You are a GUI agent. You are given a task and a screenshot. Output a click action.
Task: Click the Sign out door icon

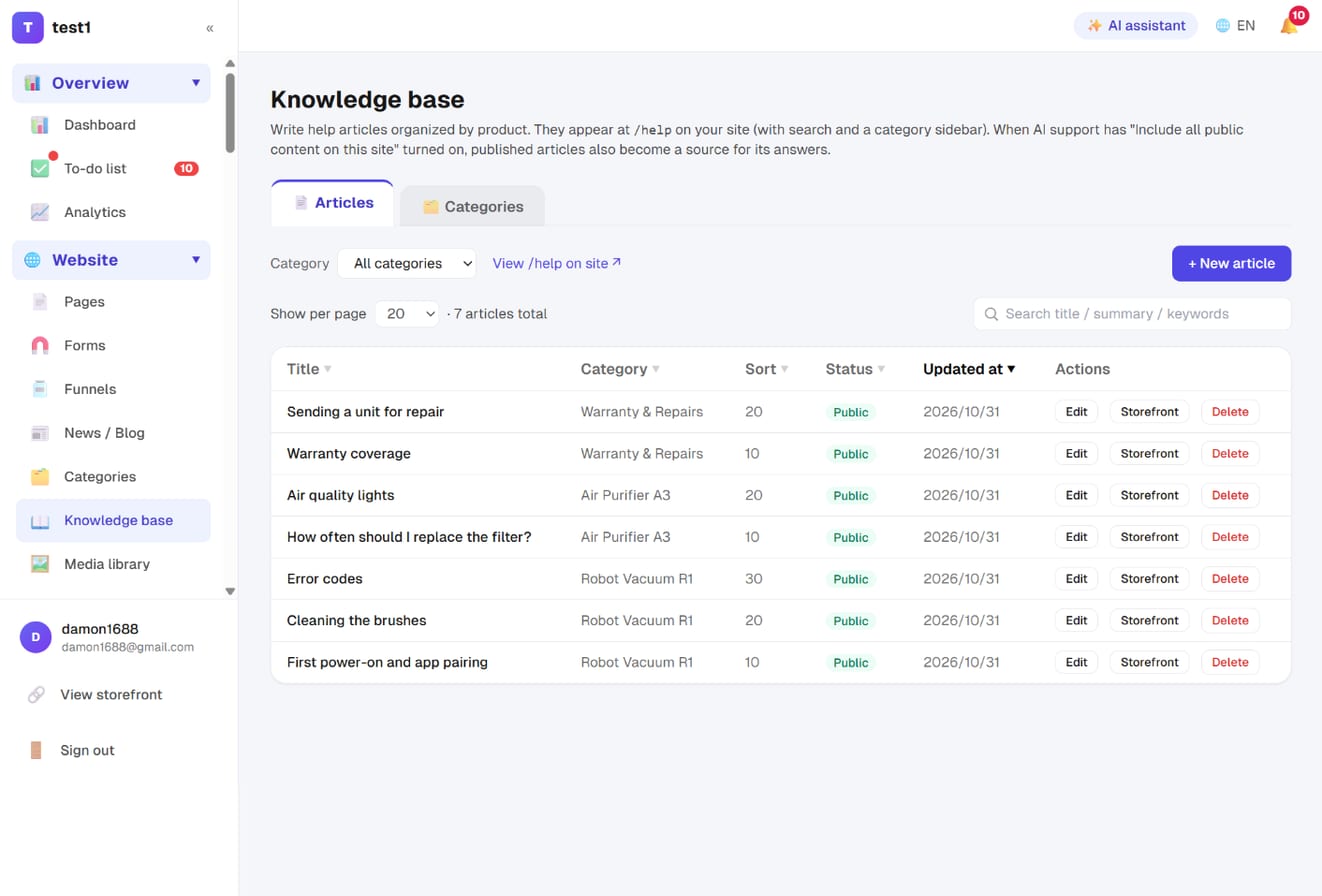(x=36, y=750)
